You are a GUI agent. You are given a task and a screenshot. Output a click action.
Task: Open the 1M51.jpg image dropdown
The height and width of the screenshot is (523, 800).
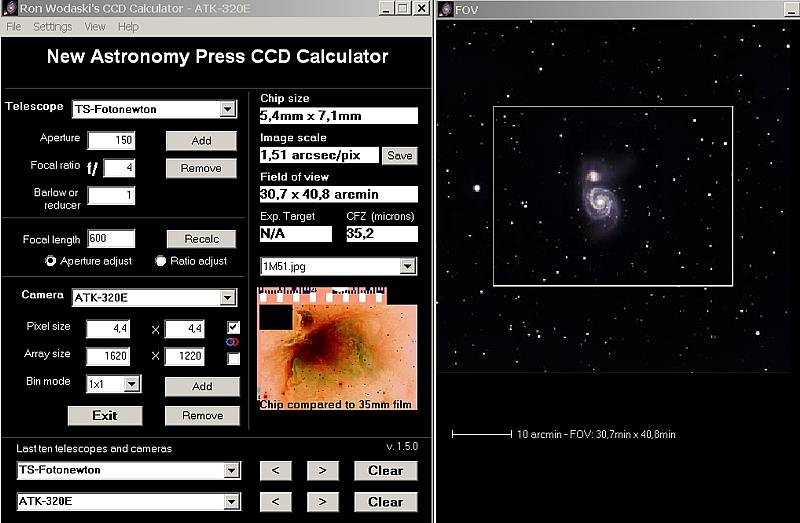click(x=407, y=266)
